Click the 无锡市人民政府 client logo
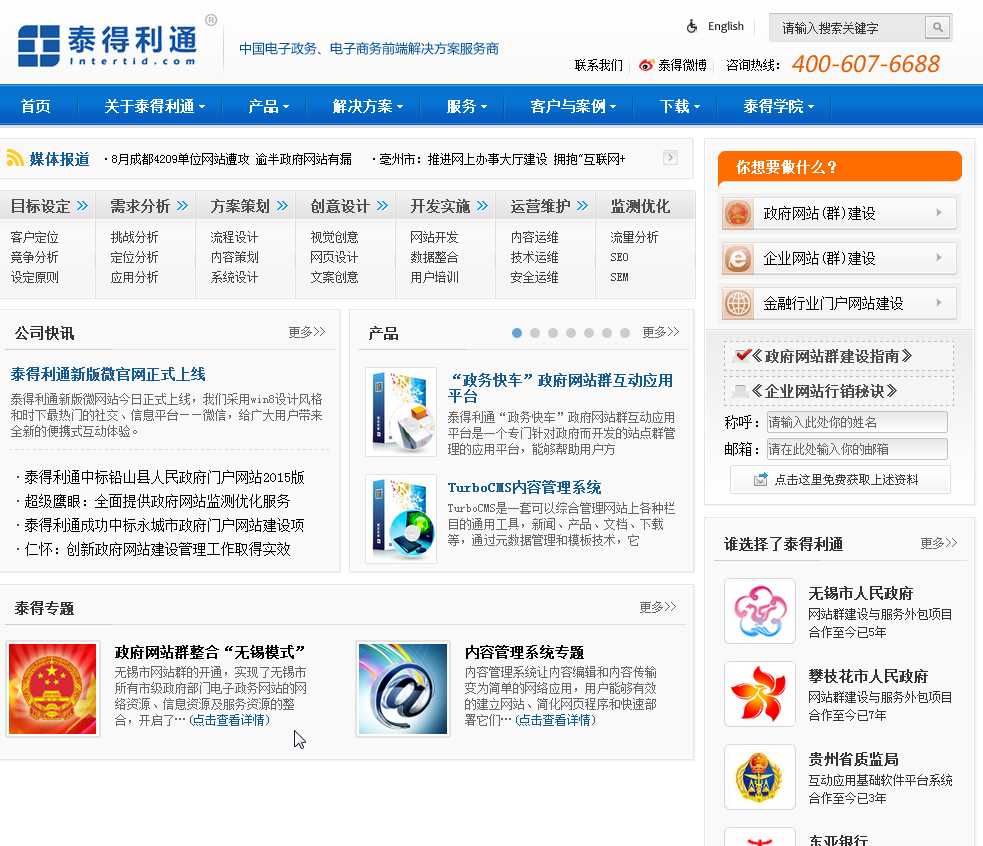 click(x=760, y=611)
